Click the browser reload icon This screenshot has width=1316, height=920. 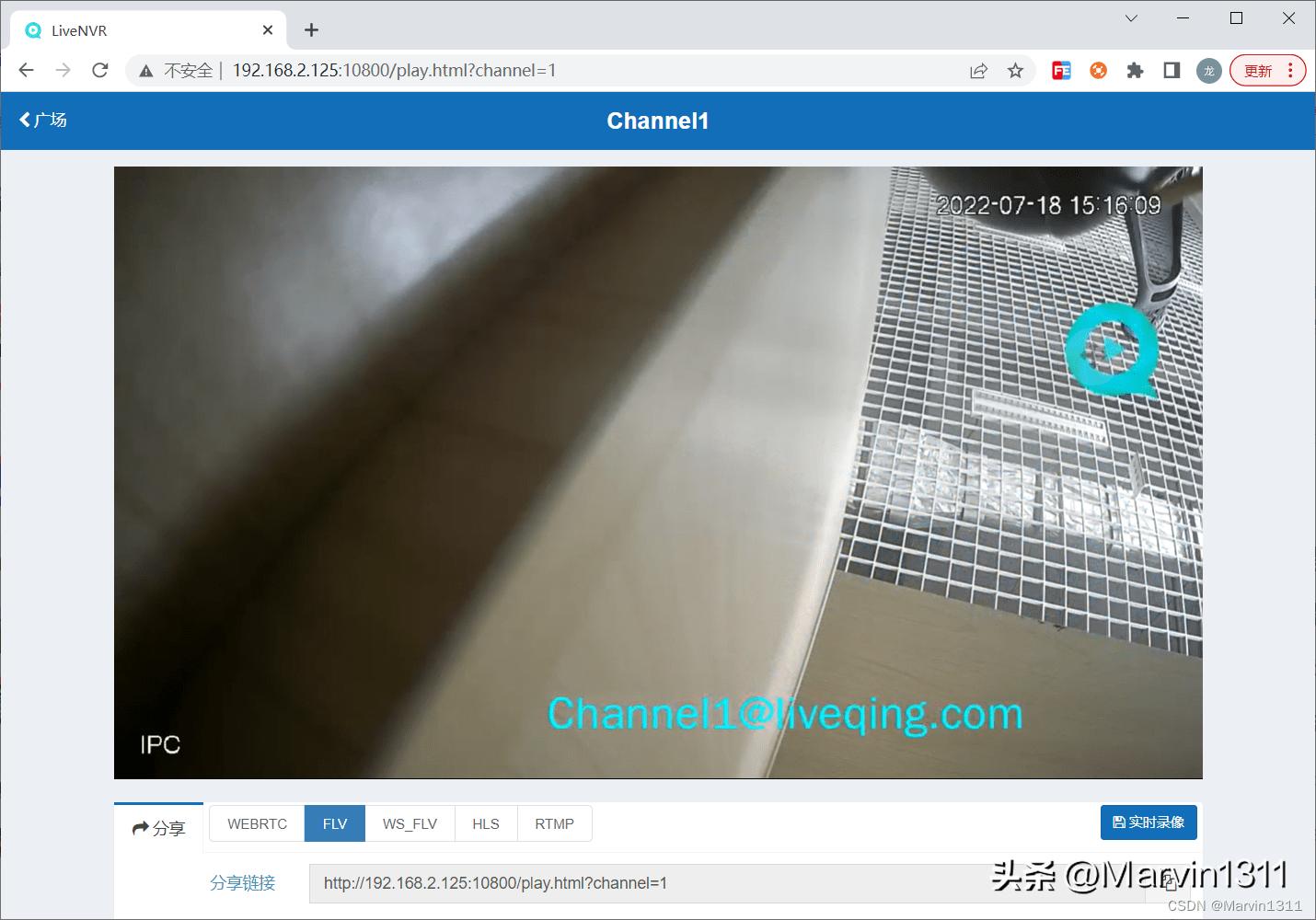[99, 70]
